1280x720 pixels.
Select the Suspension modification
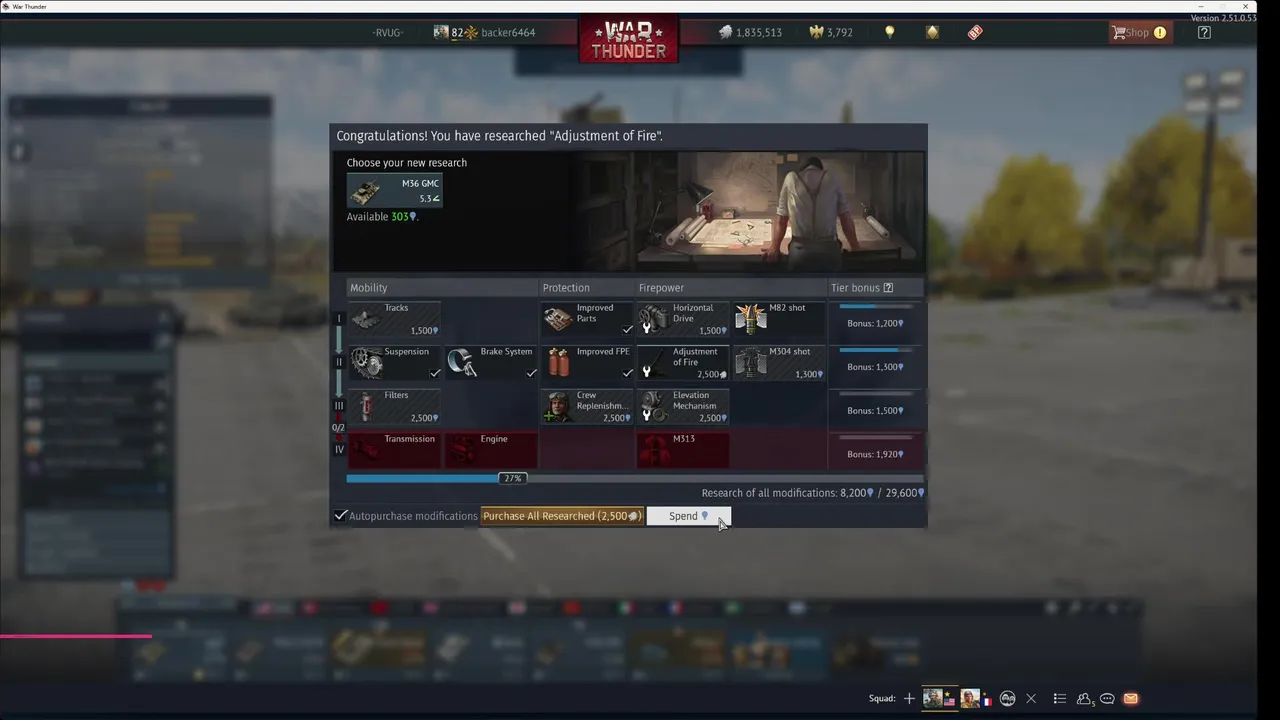394,363
